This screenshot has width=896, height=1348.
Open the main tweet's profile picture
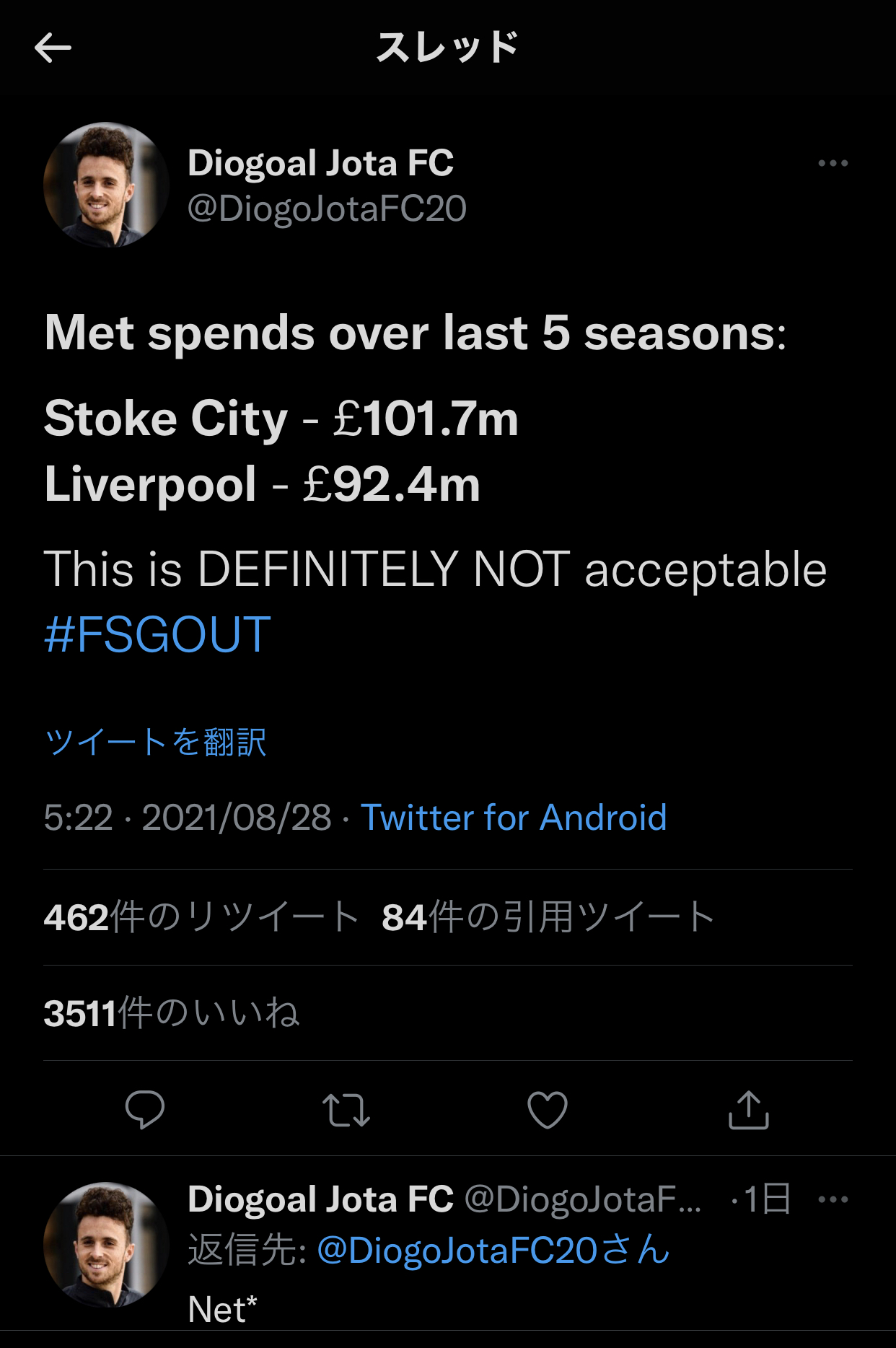tap(106, 185)
